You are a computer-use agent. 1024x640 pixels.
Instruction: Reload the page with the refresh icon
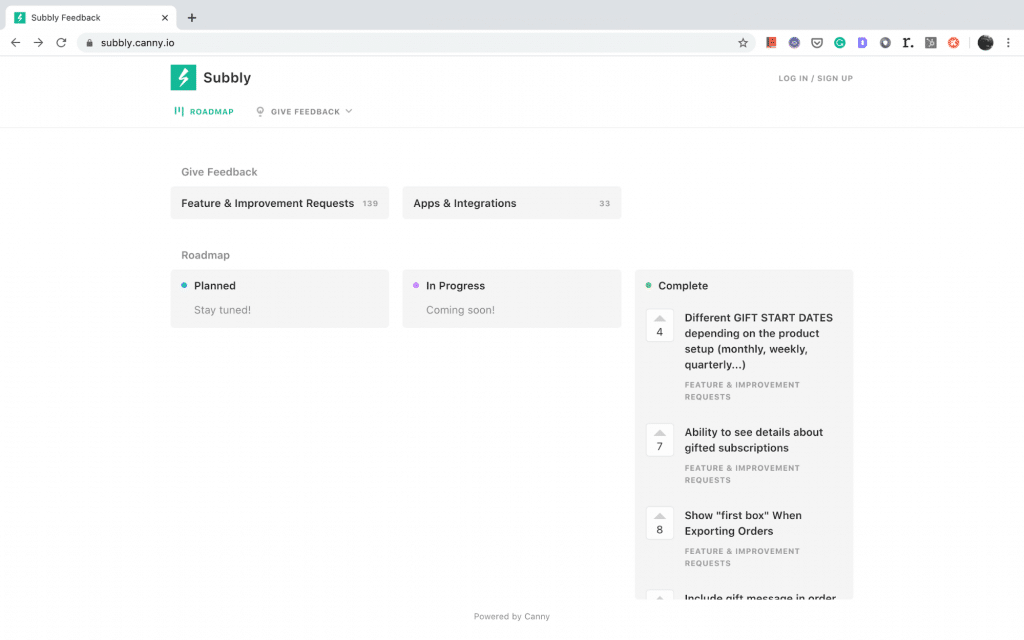[x=61, y=43]
